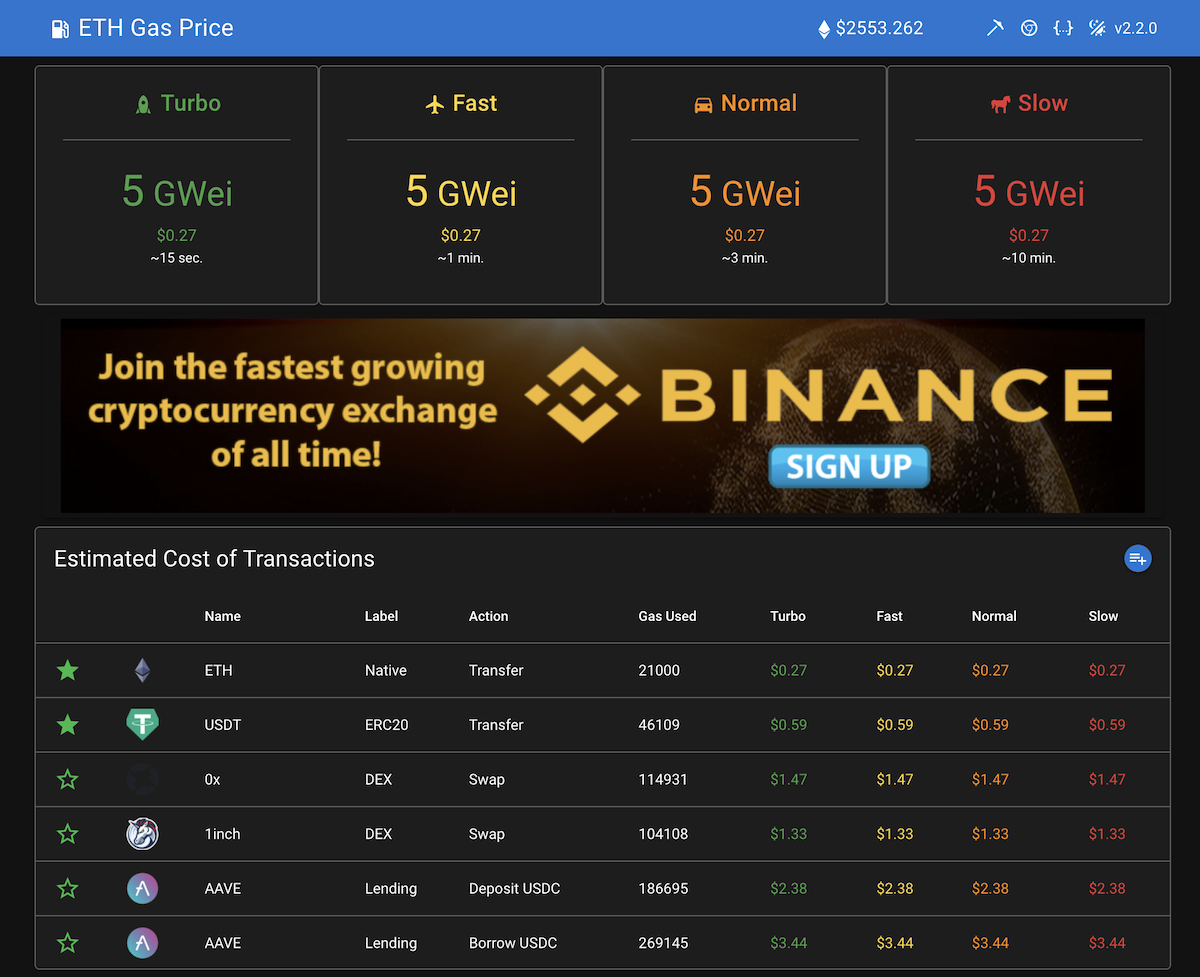Click the Ethereum diamond price icon

click(x=824, y=29)
